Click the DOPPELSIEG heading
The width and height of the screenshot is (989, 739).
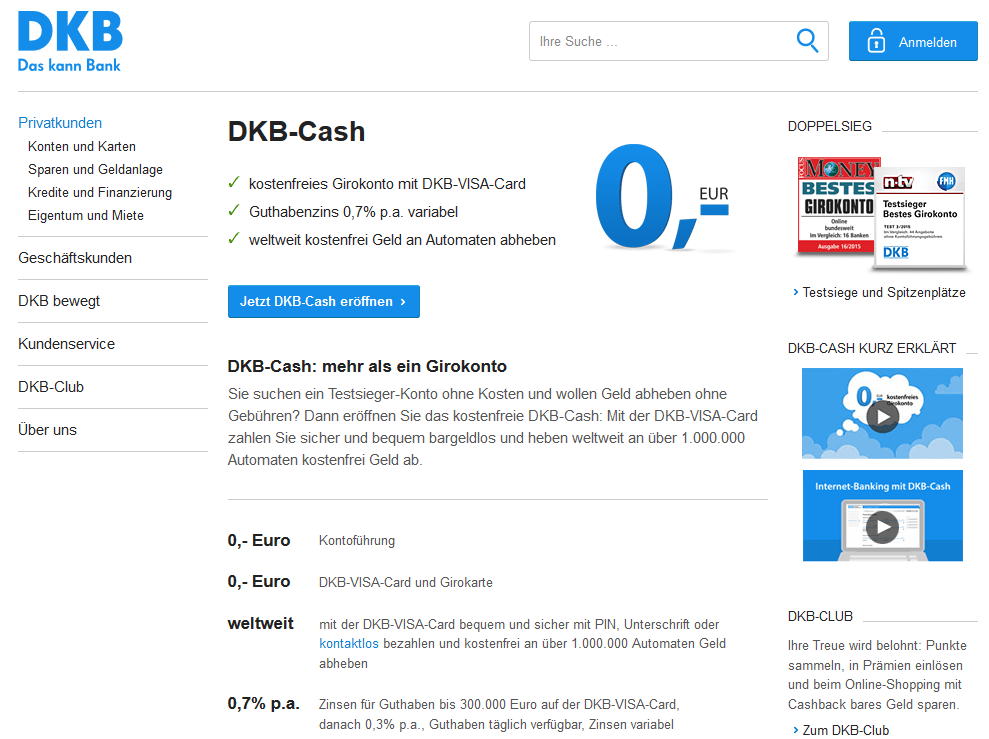tap(829, 126)
